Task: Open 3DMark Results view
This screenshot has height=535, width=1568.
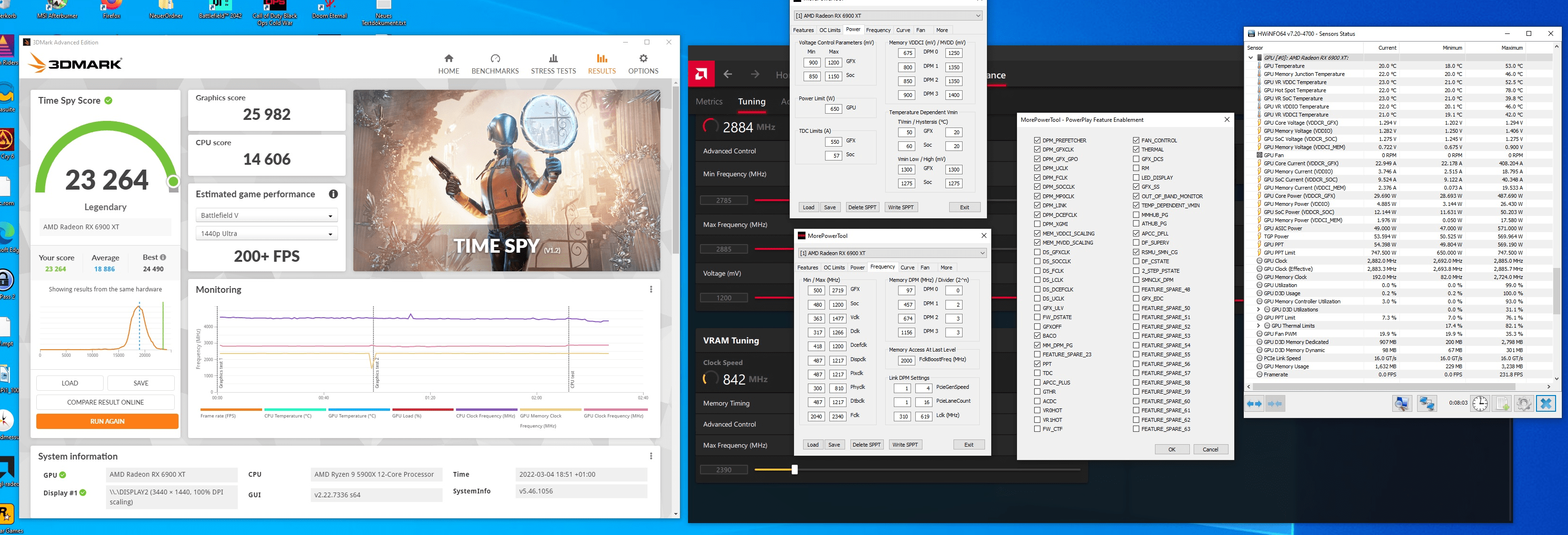Action: pos(602,64)
